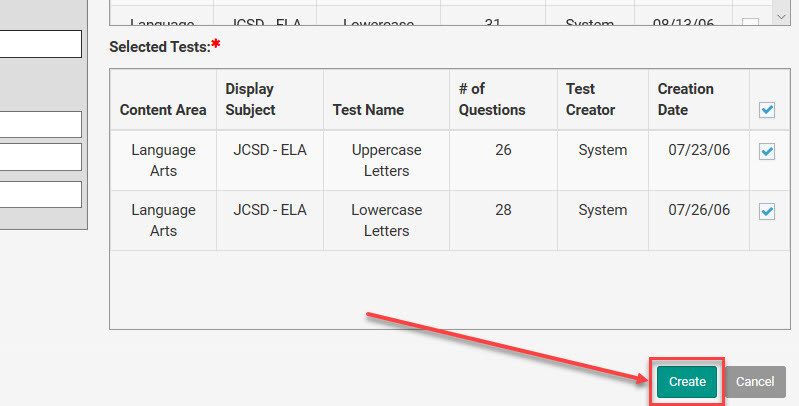
Task: Toggle the select-all checkbox in Selected Tests header
Action: 767,110
